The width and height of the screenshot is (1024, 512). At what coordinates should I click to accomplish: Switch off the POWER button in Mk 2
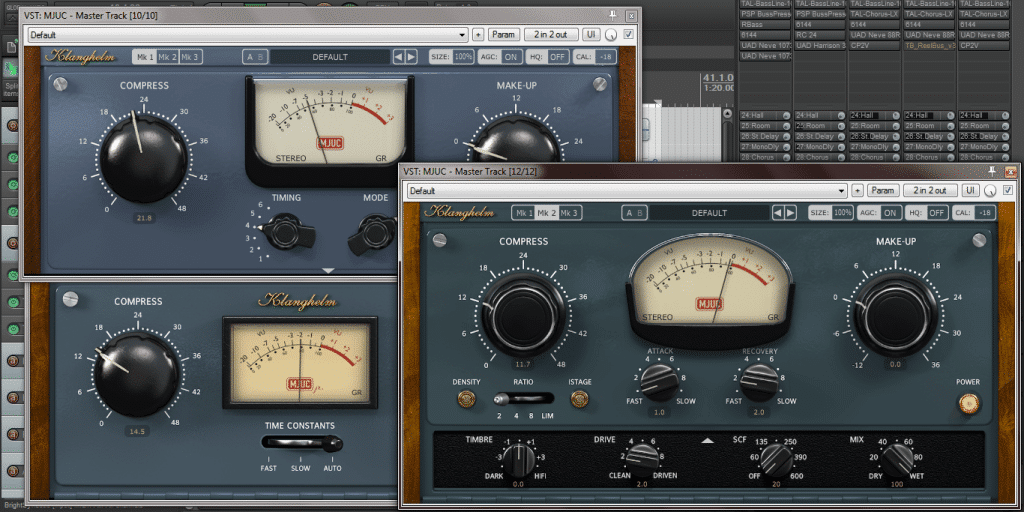[969, 403]
